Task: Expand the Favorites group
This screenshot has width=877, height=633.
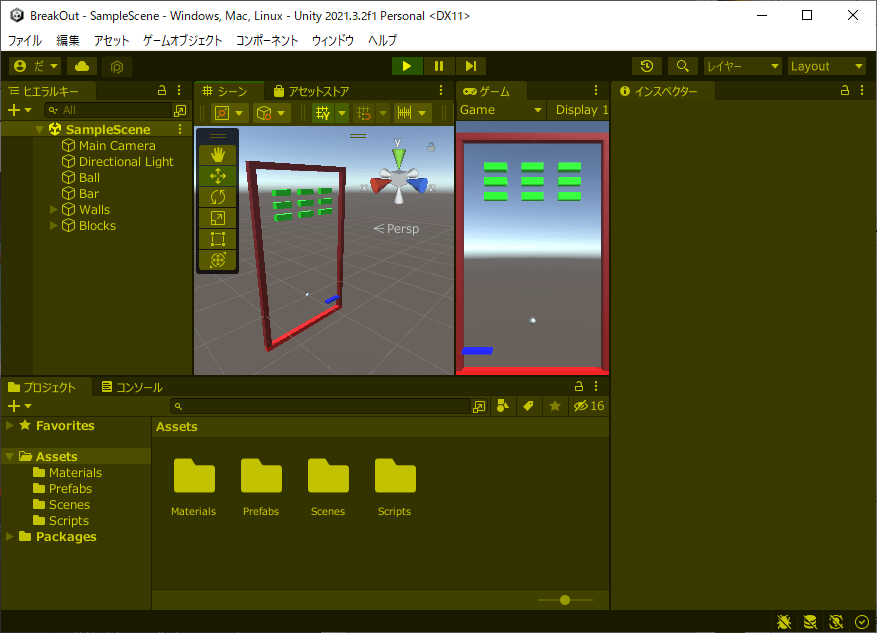Action: (x=10, y=426)
